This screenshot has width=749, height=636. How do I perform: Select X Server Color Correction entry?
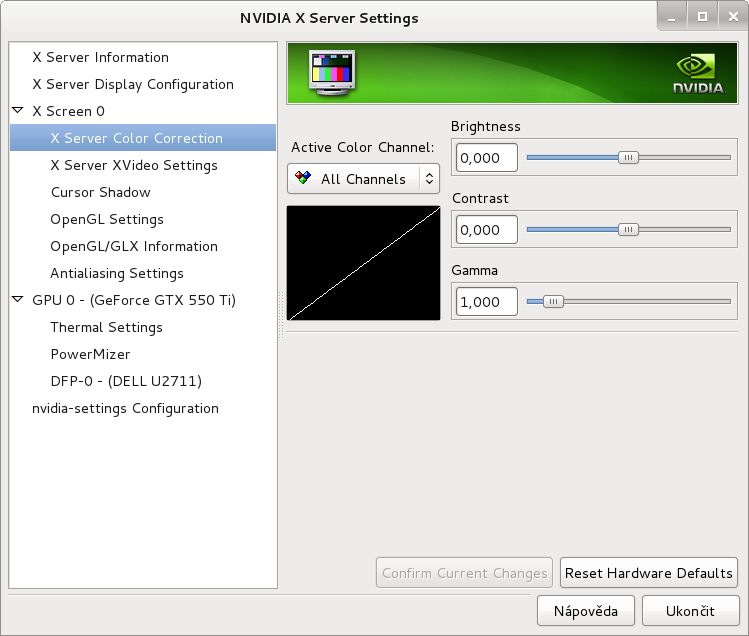pos(143,138)
